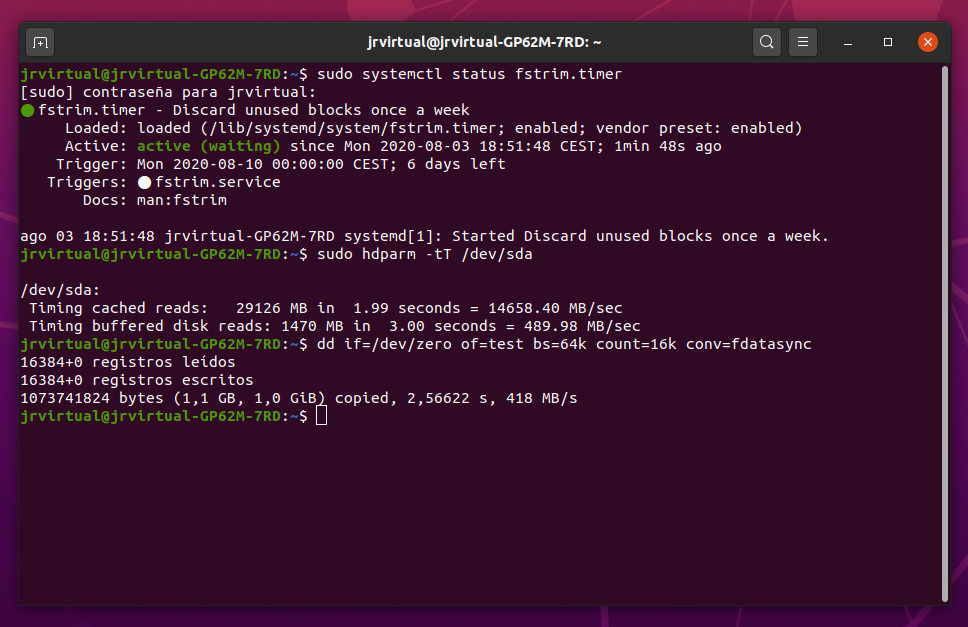Click the "sudo systemctl status fstrim.timer" command
The width and height of the screenshot is (968, 627).
point(469,75)
